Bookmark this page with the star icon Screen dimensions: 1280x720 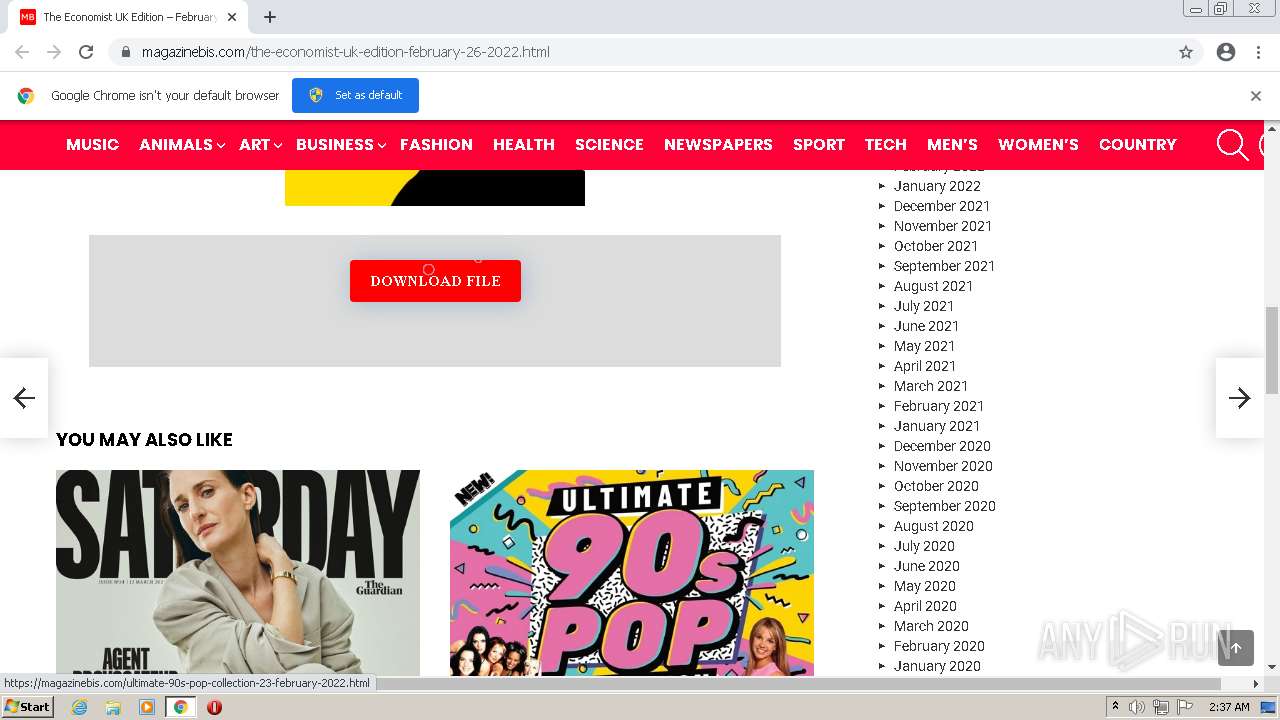pos(1186,52)
